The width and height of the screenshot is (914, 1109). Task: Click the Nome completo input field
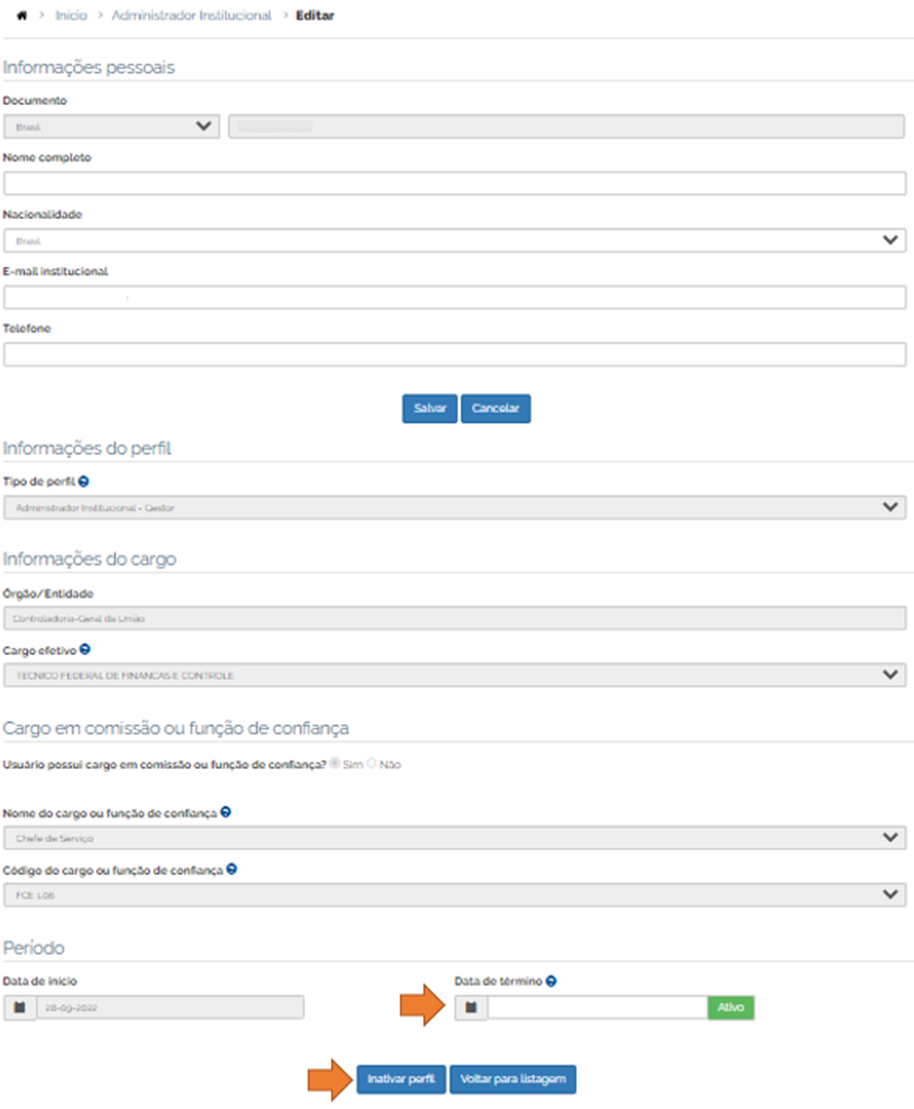455,184
